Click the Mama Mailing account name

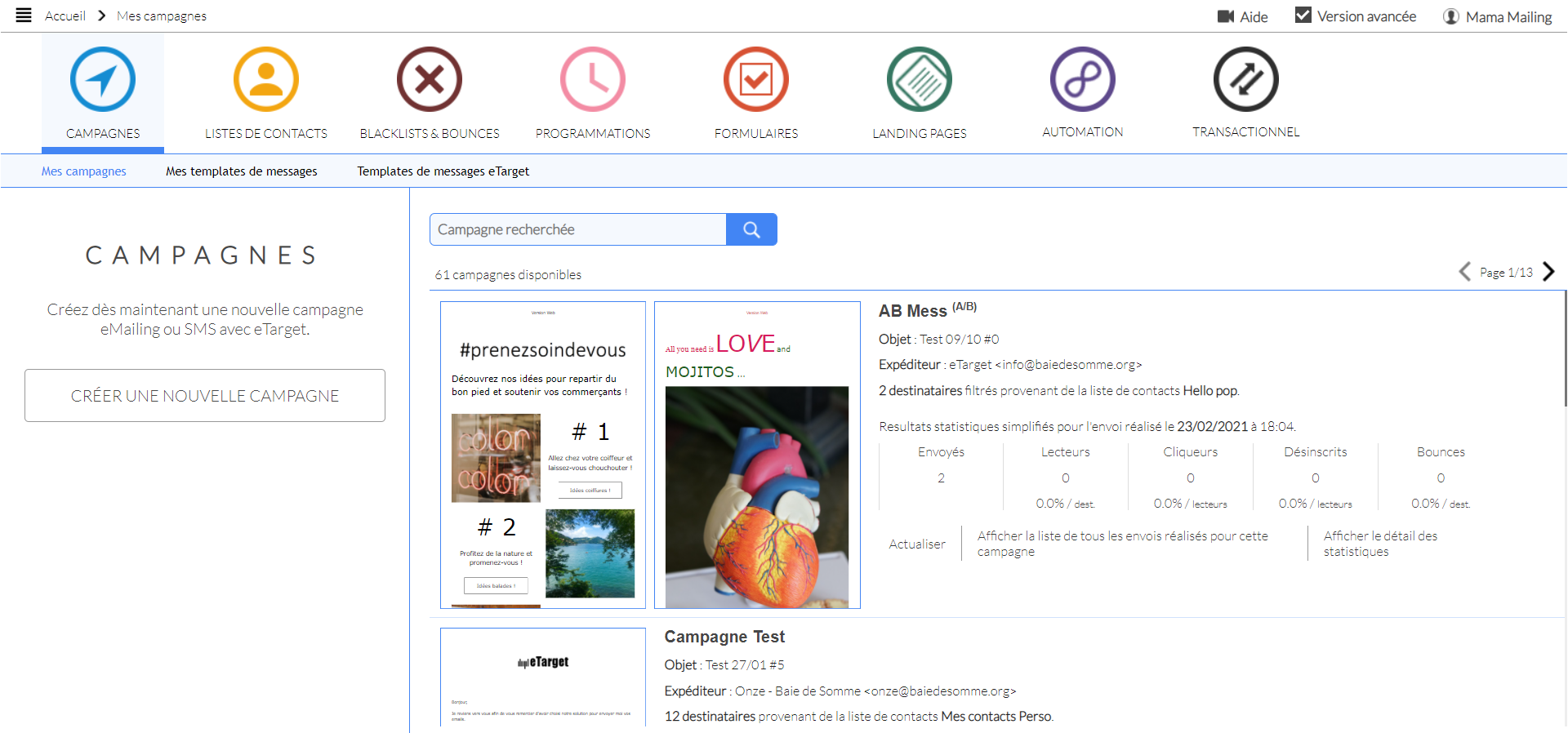(1508, 17)
